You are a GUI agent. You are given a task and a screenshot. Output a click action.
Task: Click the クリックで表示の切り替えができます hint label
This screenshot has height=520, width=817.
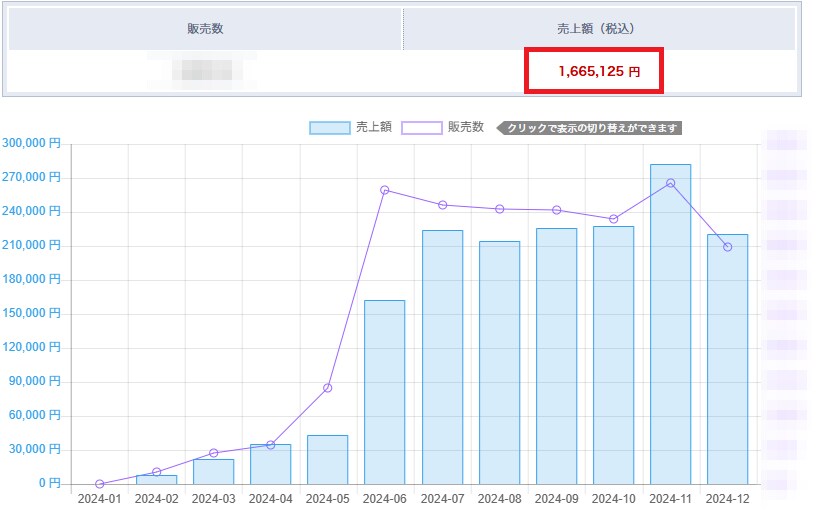pos(589,128)
